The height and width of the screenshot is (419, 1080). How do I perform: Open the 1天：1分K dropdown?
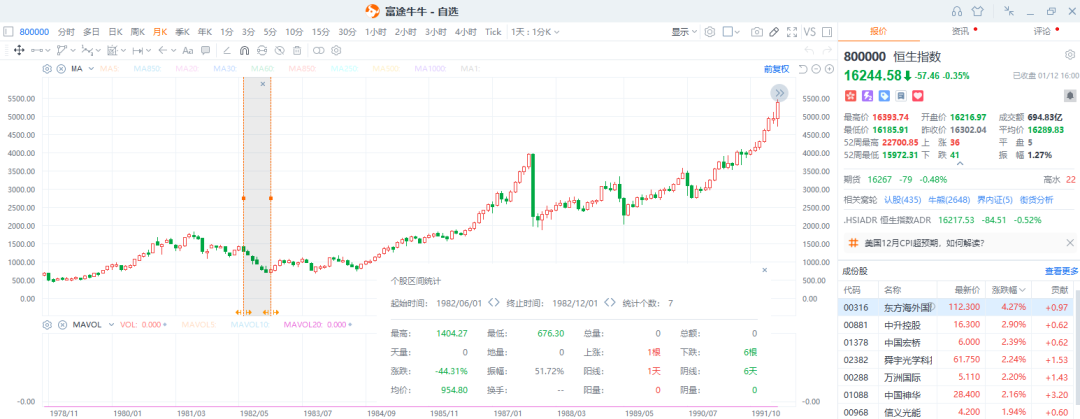tap(535, 32)
